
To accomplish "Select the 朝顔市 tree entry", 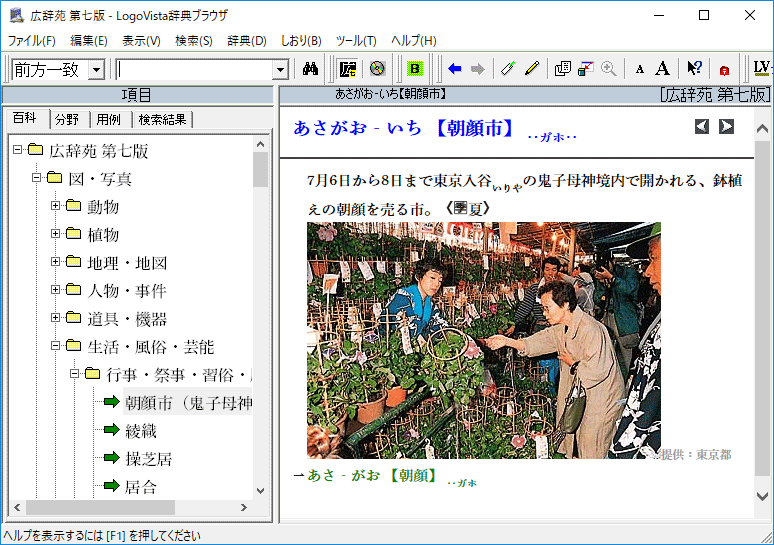I will [x=188, y=403].
